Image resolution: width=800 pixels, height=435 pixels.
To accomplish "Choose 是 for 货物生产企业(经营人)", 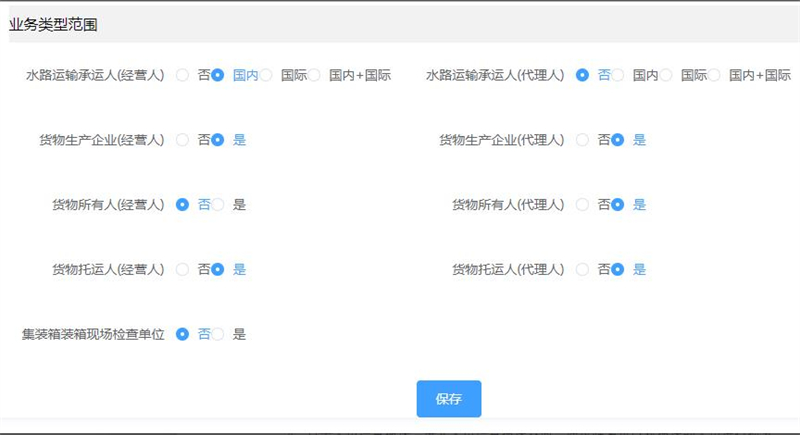I will 218,140.
